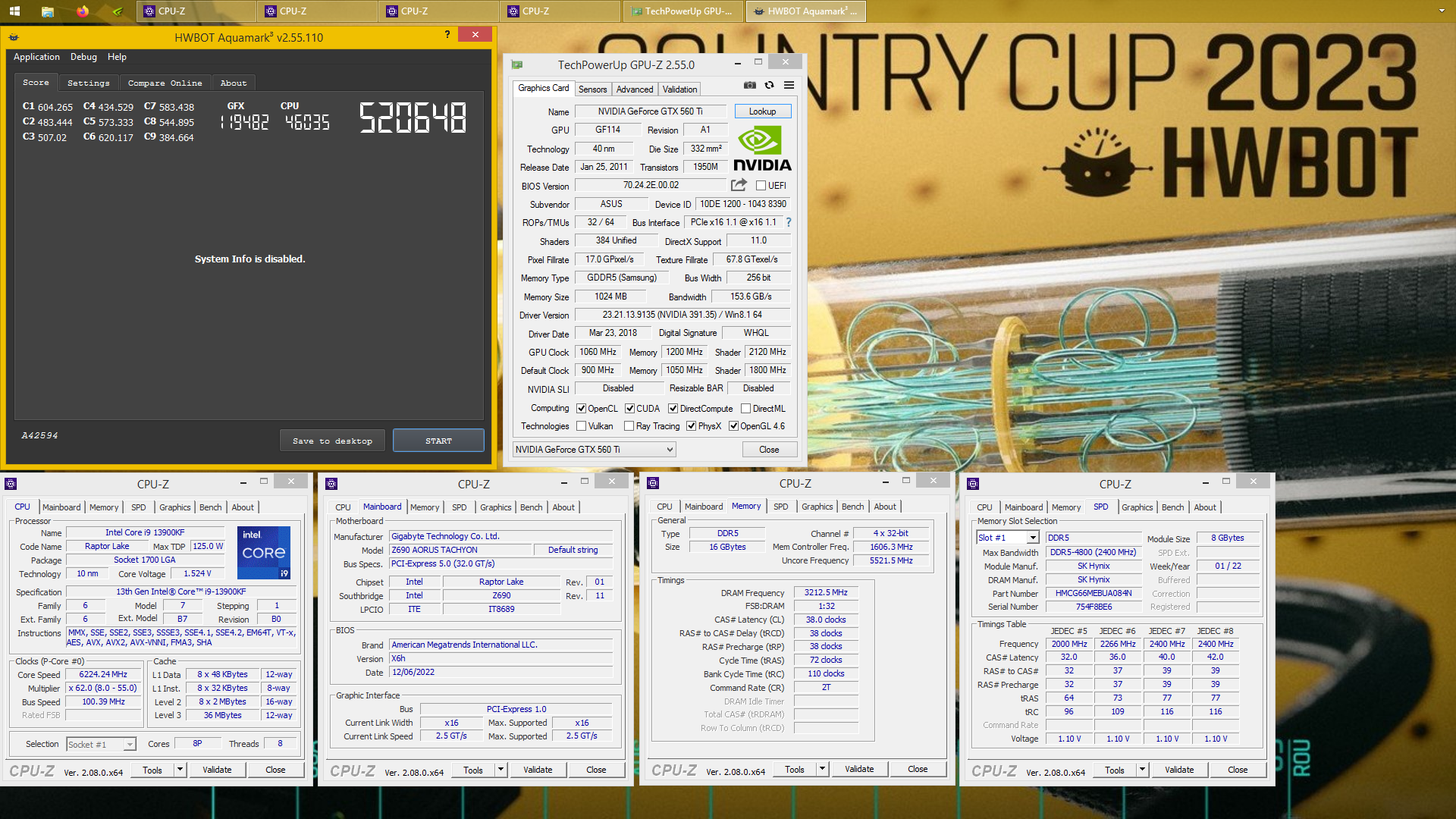Screen dimensions: 1456x819
Task: Open the Aquamark Help menu
Action: pyautogui.click(x=117, y=57)
